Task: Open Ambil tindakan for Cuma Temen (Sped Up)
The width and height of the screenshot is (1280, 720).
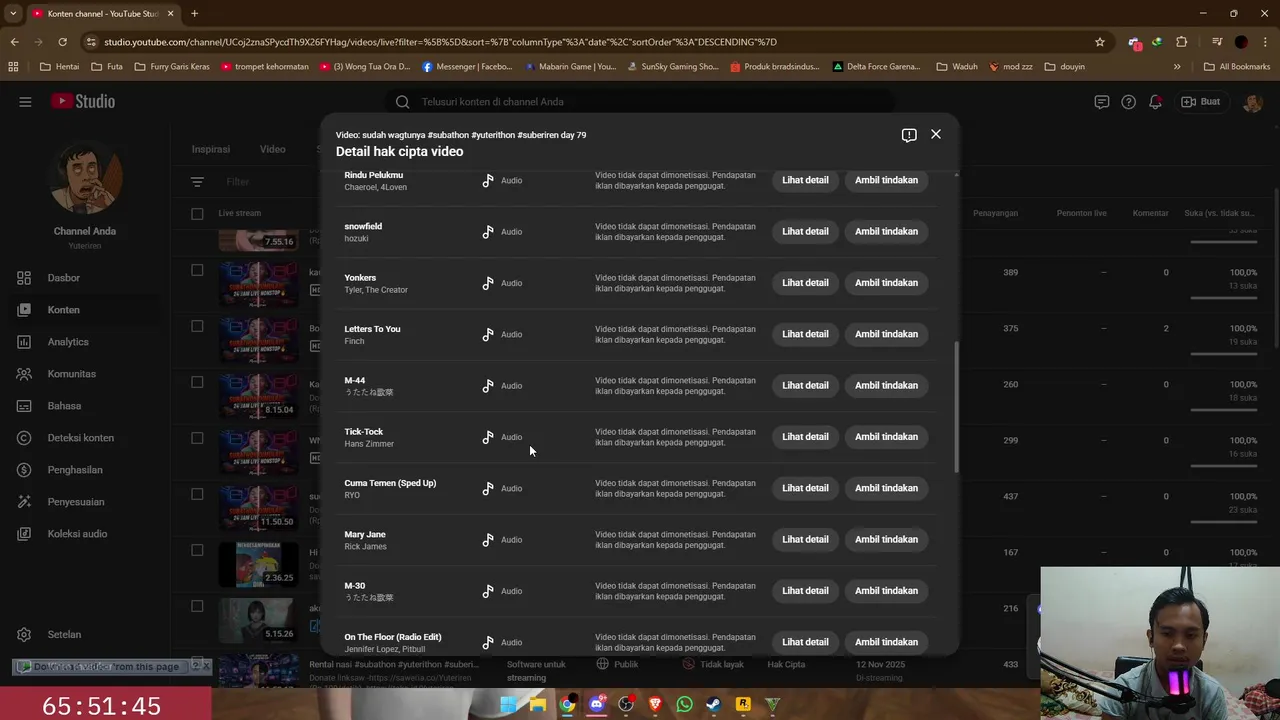Action: pyautogui.click(x=886, y=488)
